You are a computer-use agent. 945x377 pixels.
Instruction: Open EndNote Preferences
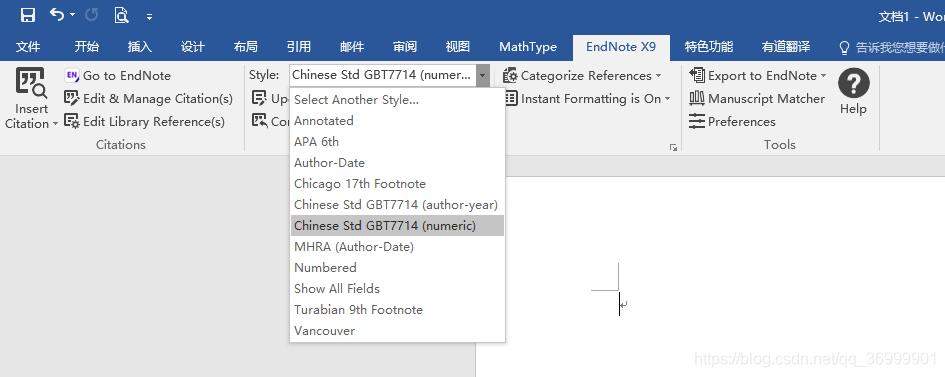pyautogui.click(x=732, y=122)
